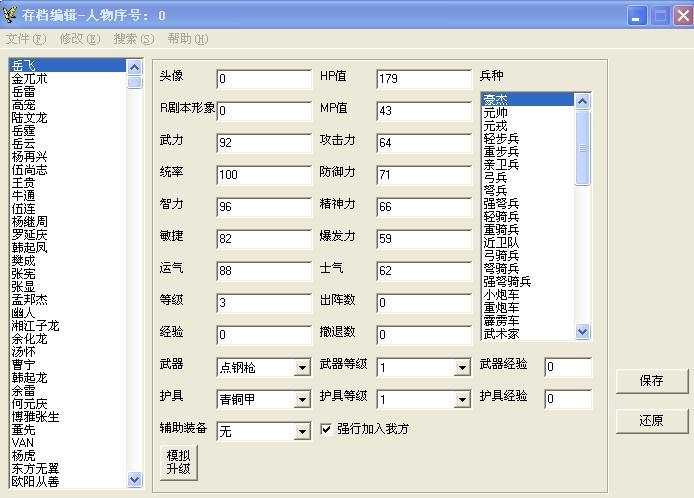This screenshot has height=498, width=694.
Task: Click the app icon in title bar
Action: click(12, 15)
